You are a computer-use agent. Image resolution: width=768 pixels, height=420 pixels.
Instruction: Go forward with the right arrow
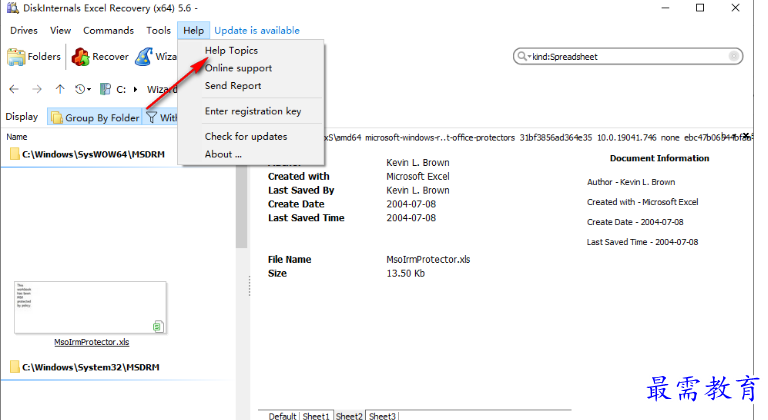pos(37,89)
